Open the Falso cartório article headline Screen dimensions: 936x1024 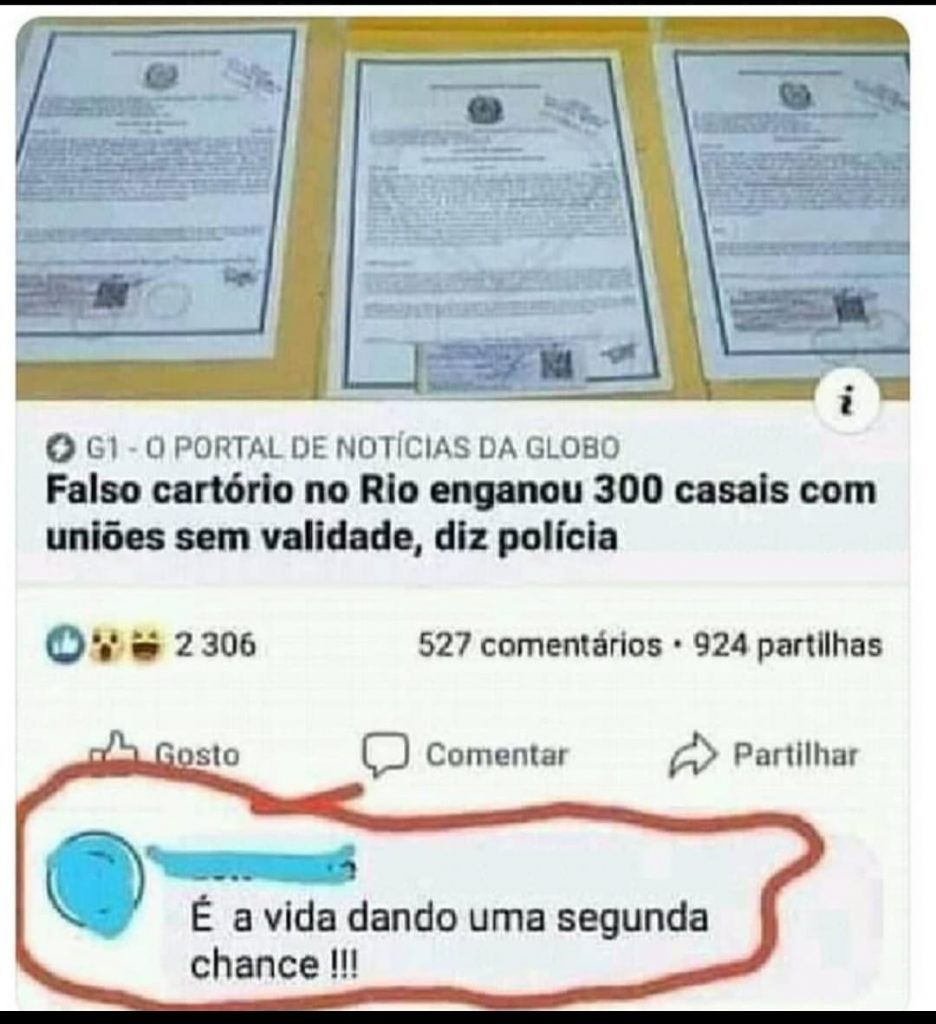tap(460, 514)
